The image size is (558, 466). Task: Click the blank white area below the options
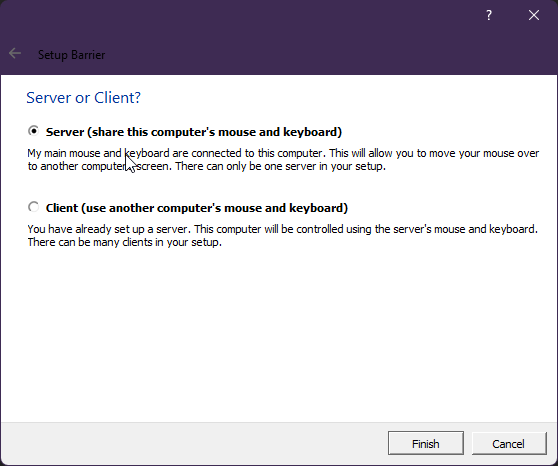(x=279, y=335)
